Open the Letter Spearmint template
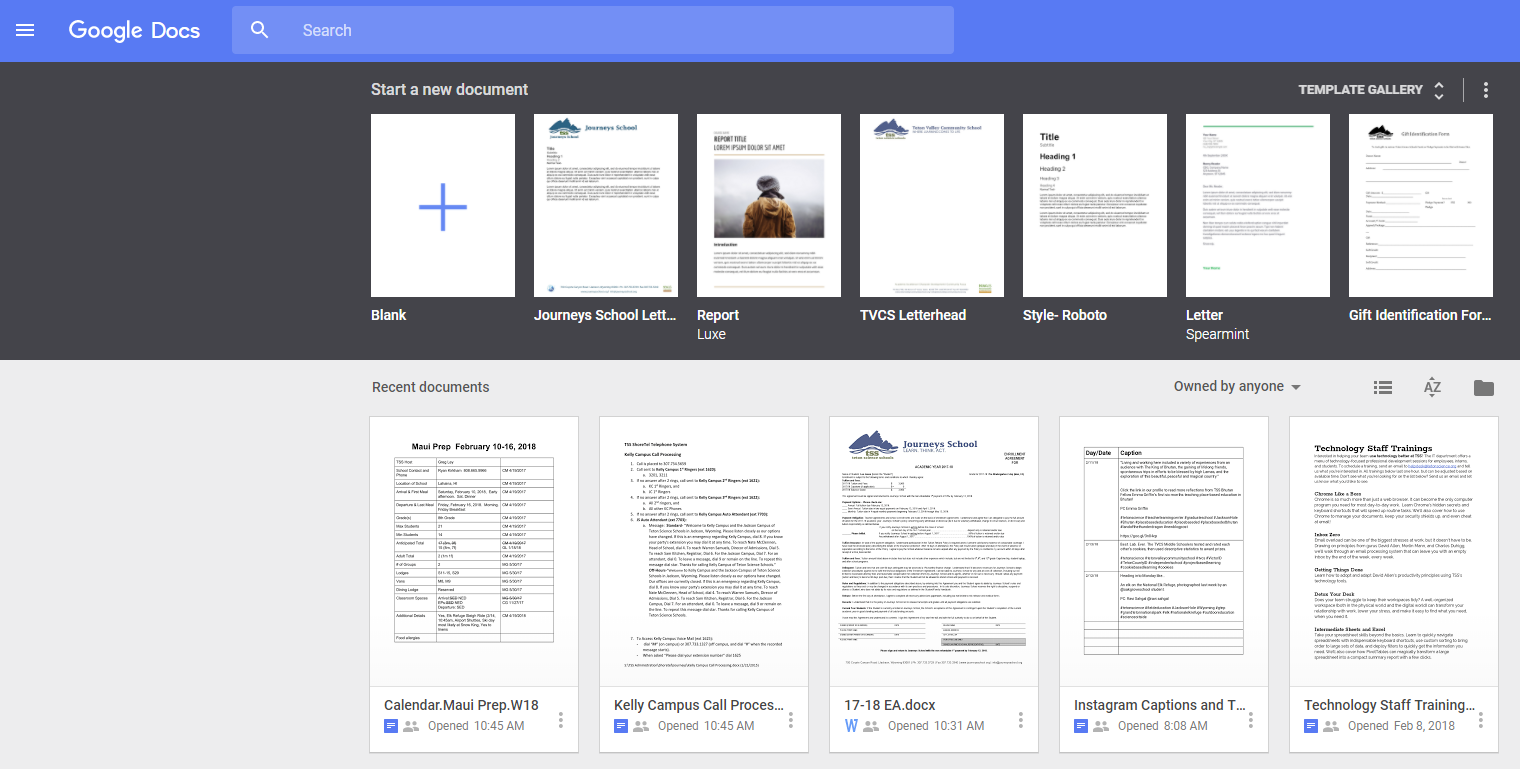 pyautogui.click(x=1257, y=205)
